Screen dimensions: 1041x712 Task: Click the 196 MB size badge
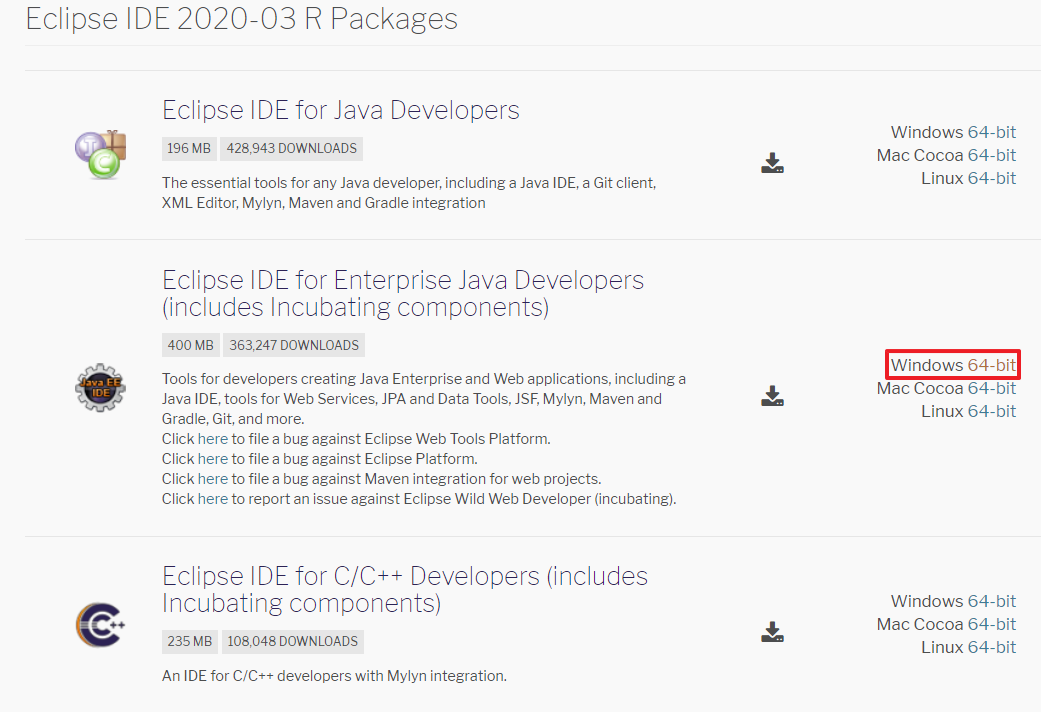click(189, 149)
